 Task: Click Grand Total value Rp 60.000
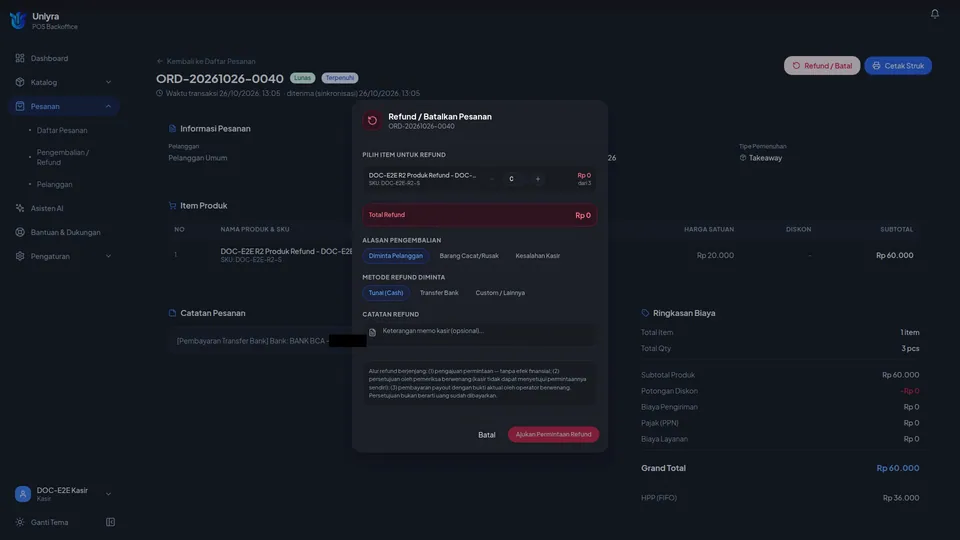pyautogui.click(x=898, y=468)
